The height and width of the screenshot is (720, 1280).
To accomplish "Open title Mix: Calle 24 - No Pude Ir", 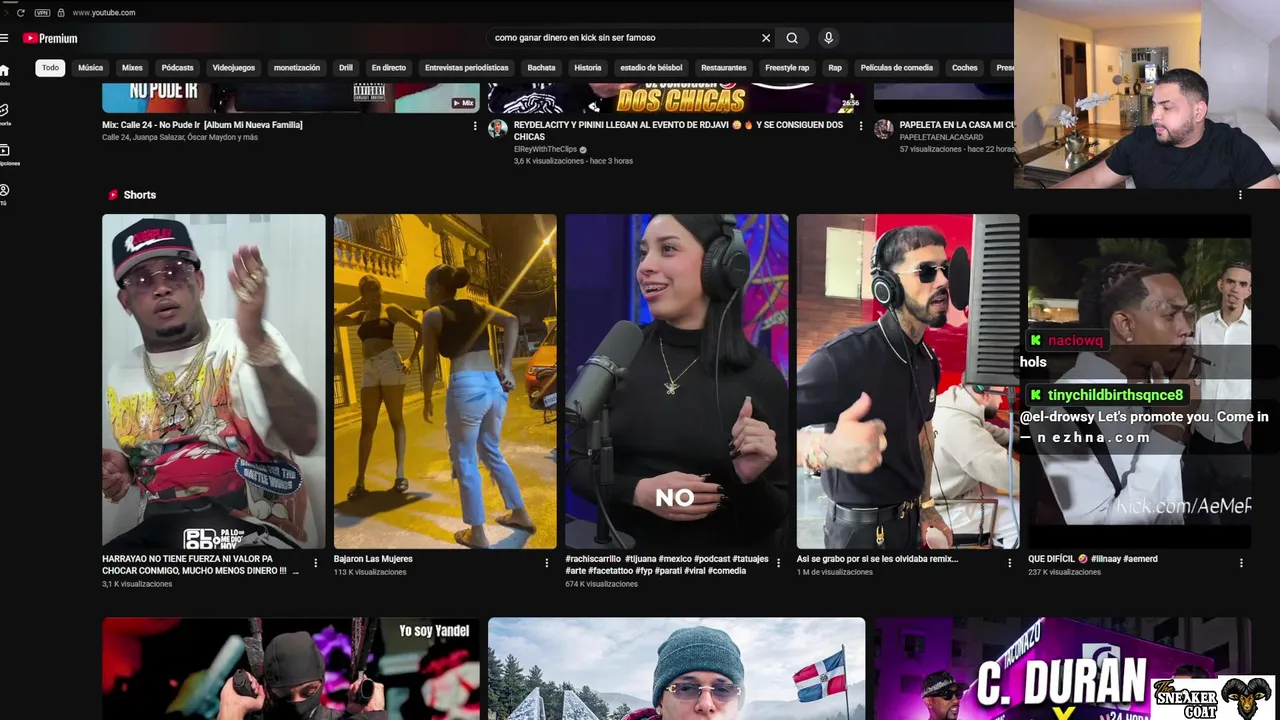I will point(202,125).
